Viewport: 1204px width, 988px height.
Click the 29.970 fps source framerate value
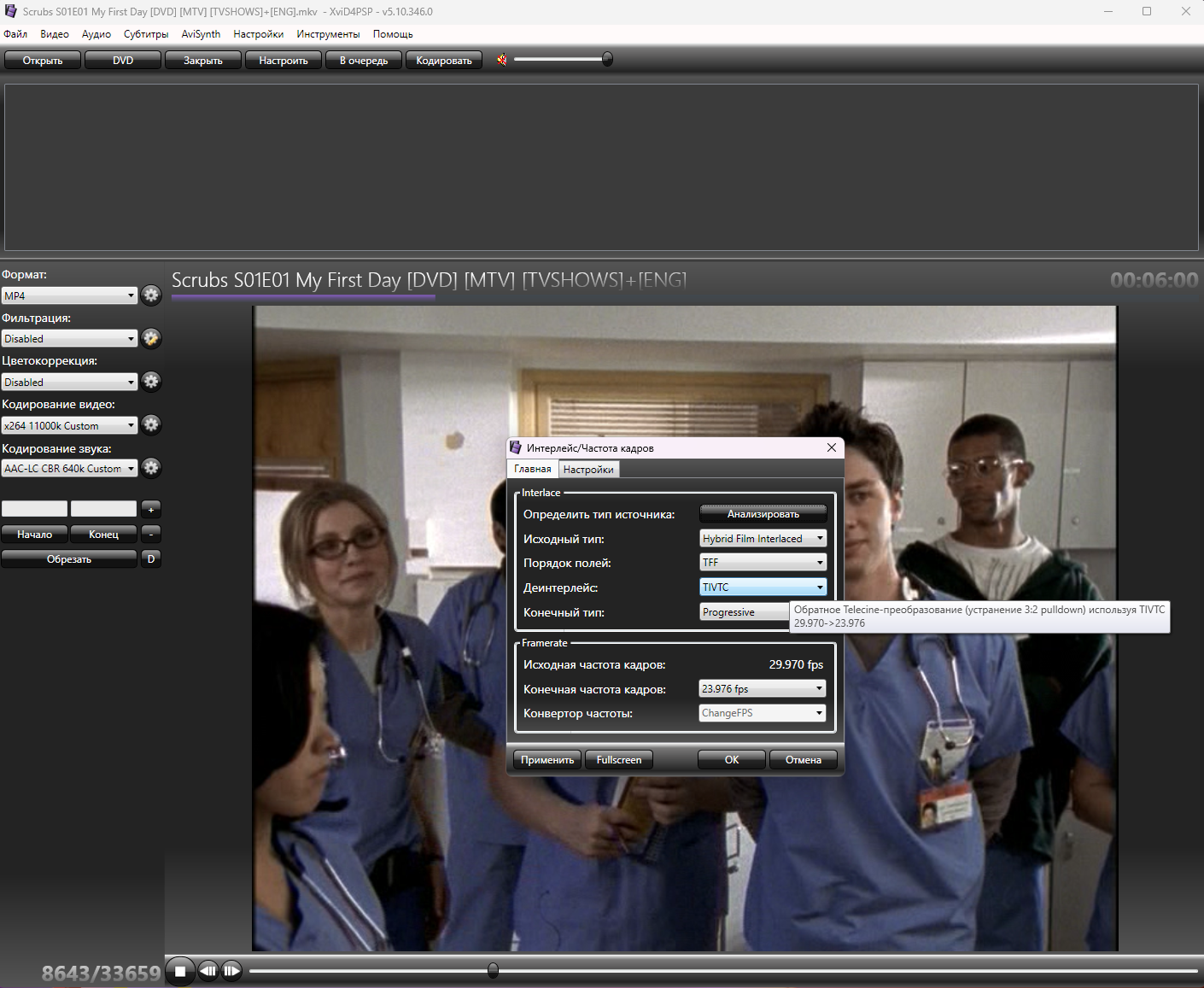click(796, 664)
